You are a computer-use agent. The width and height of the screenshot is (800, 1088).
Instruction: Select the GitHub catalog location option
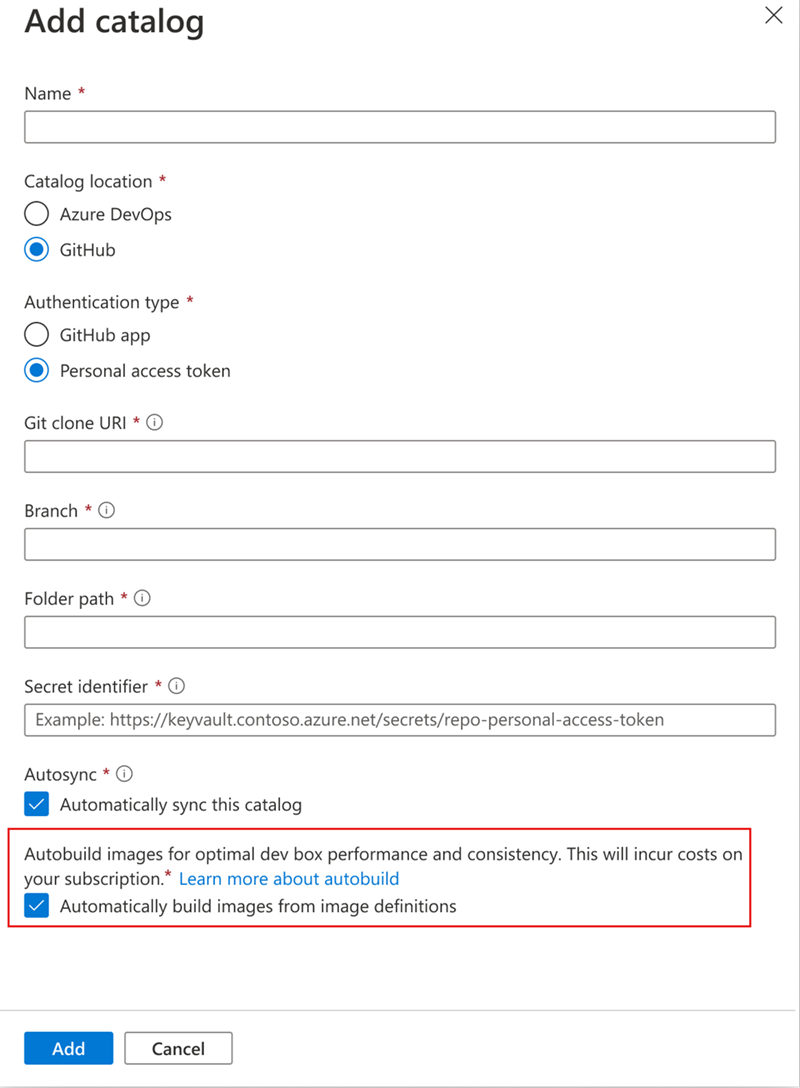click(36, 250)
